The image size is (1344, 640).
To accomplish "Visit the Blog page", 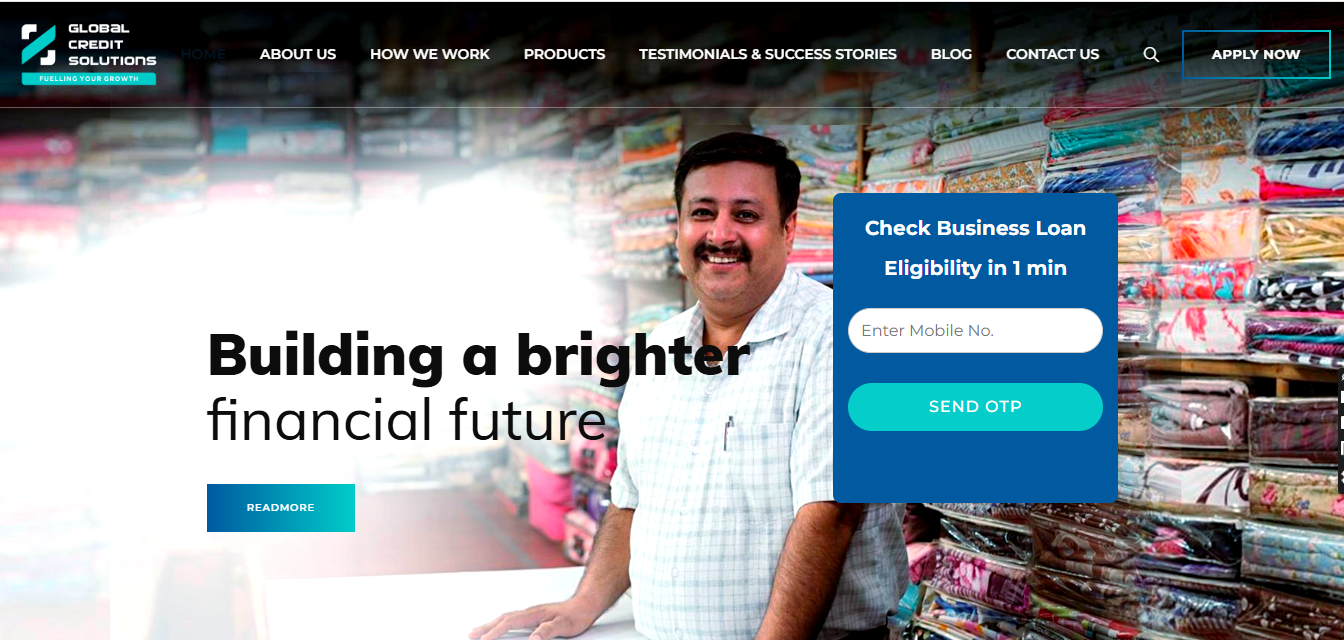I will point(951,54).
